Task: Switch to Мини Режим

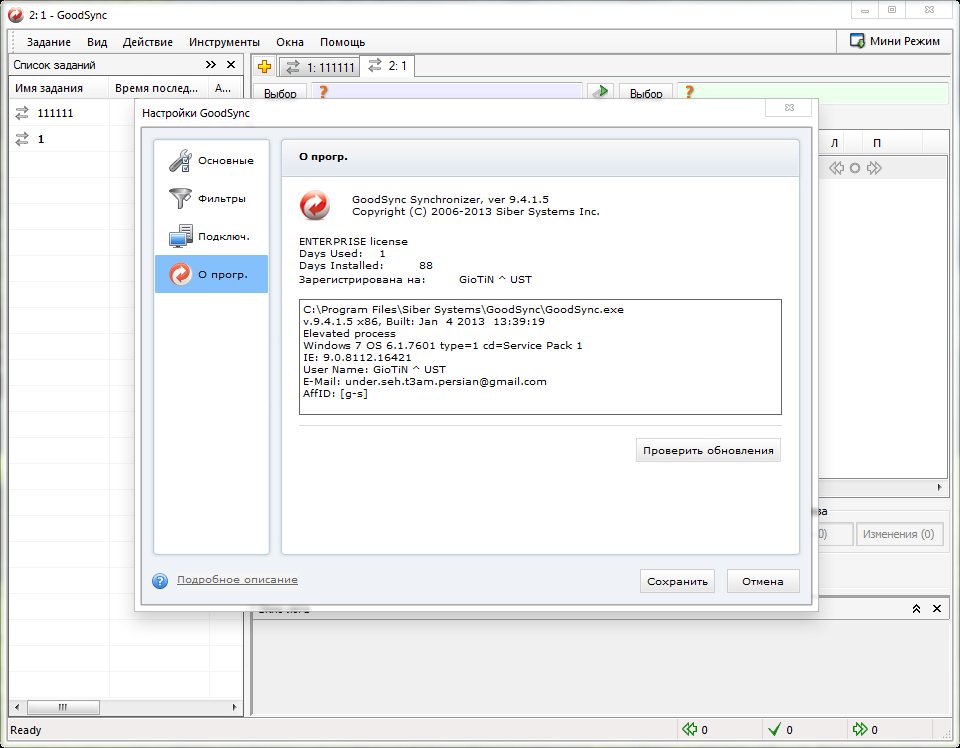Action: pos(895,41)
